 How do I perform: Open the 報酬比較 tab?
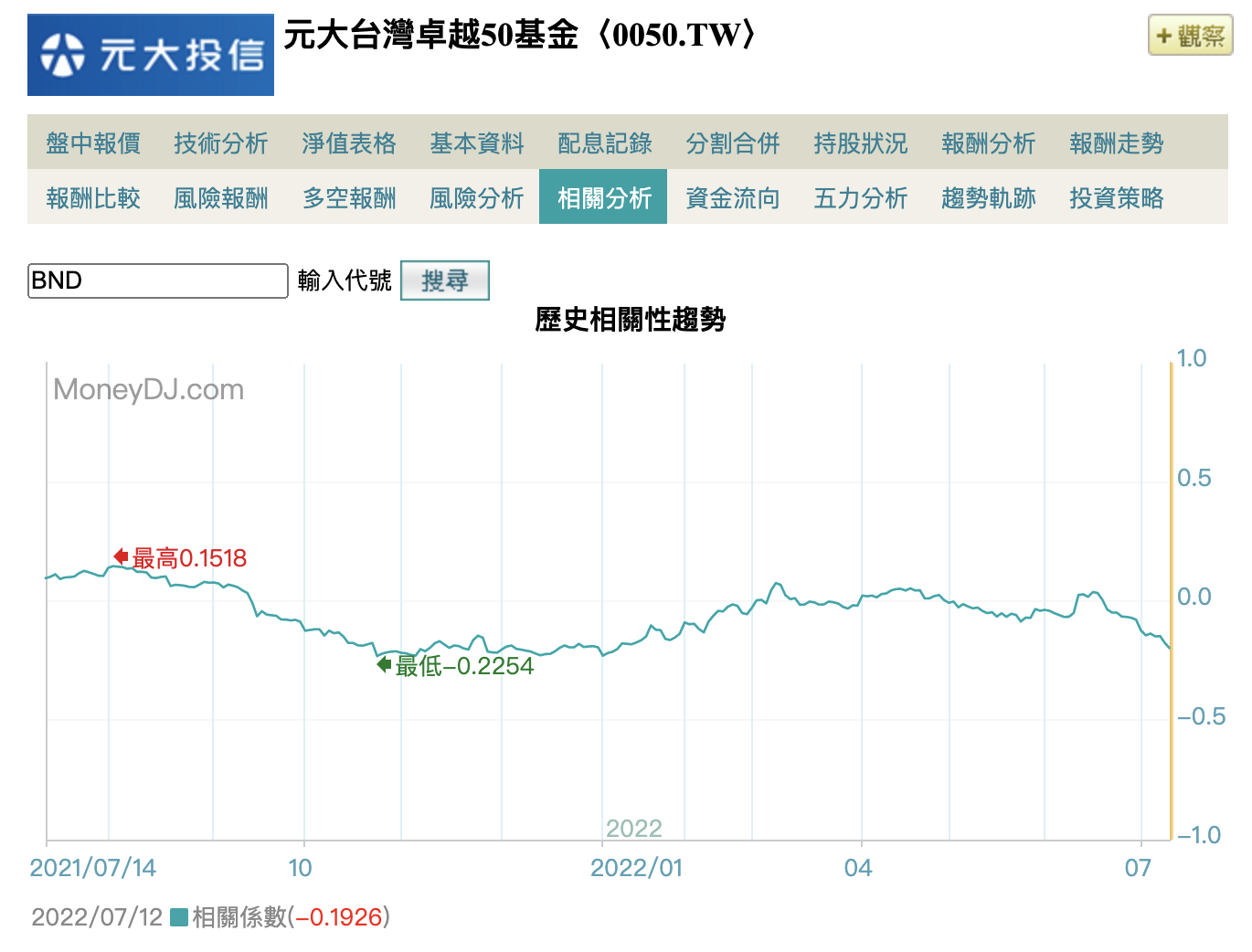tap(93, 198)
